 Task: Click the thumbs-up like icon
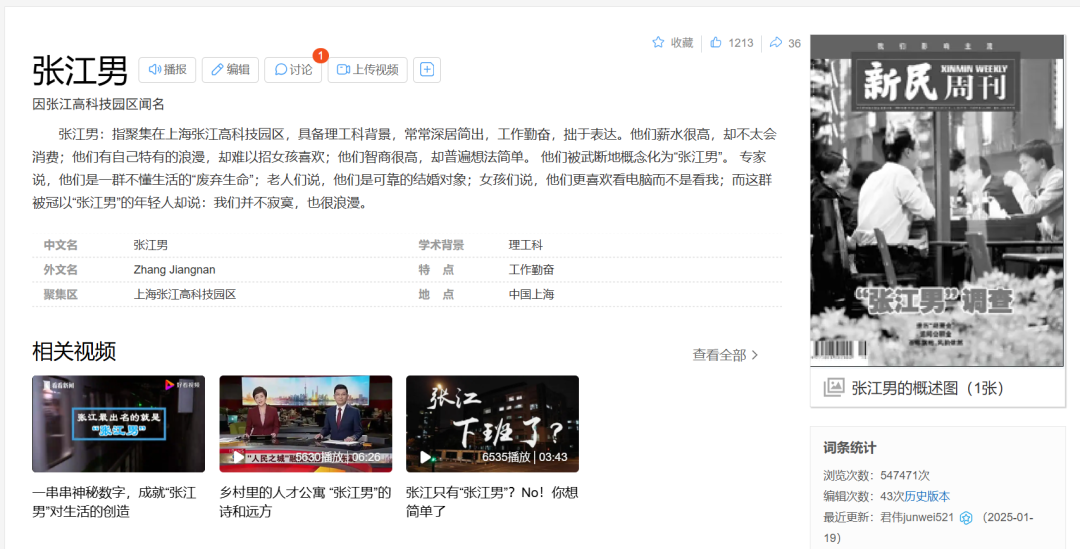click(716, 43)
